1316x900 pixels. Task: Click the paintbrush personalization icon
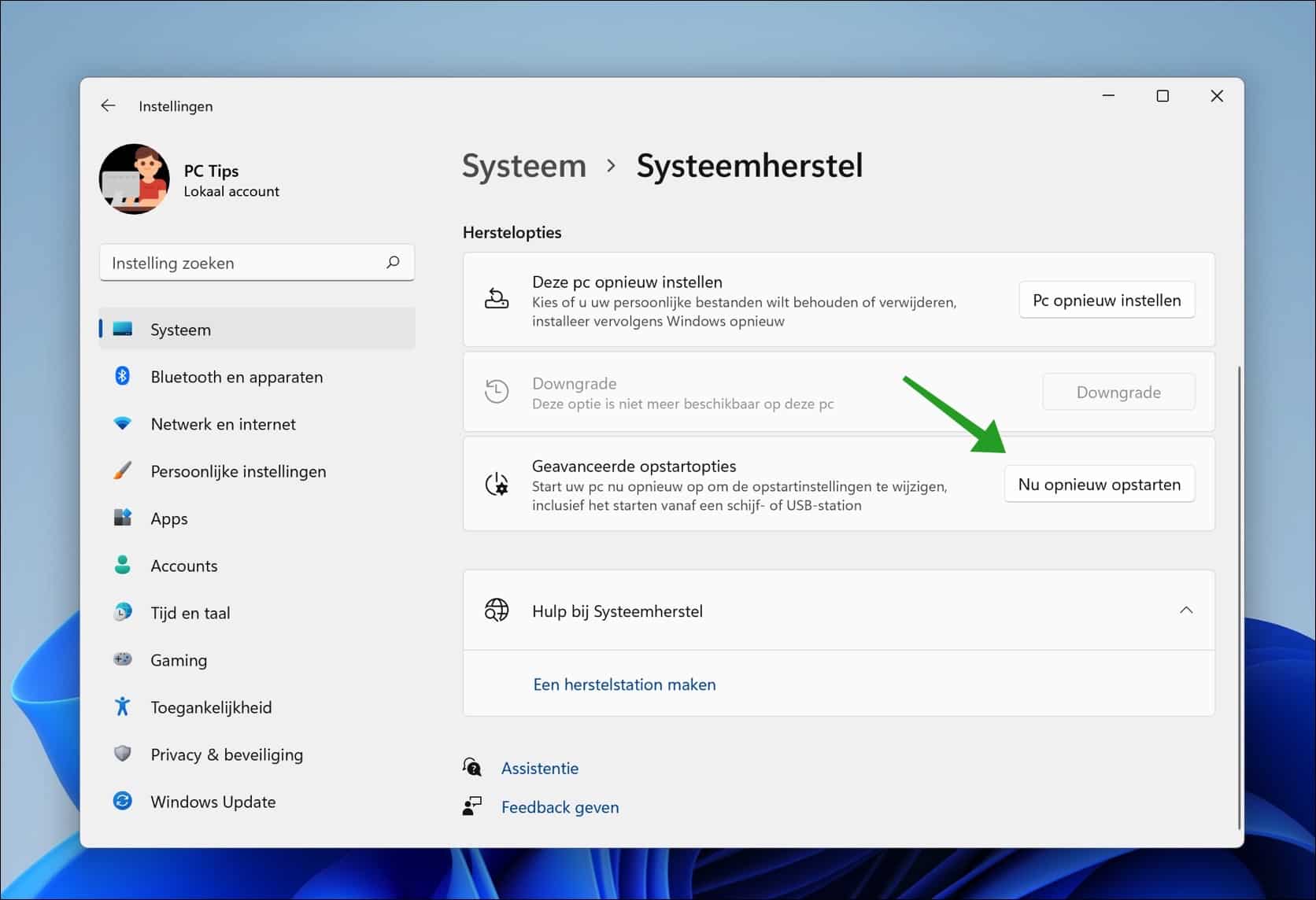[x=123, y=470]
